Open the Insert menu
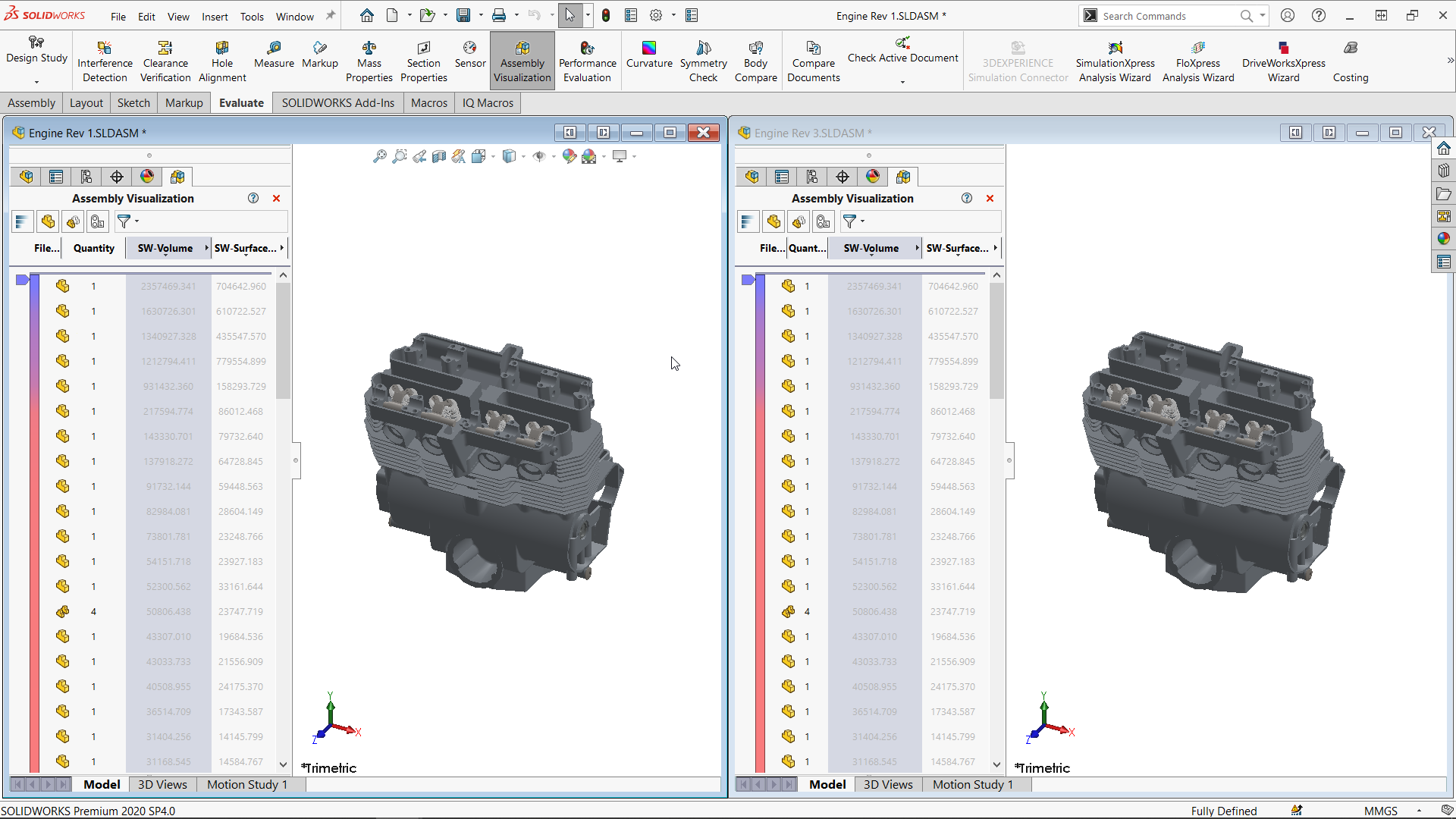Image resolution: width=1456 pixels, height=819 pixels. (215, 17)
